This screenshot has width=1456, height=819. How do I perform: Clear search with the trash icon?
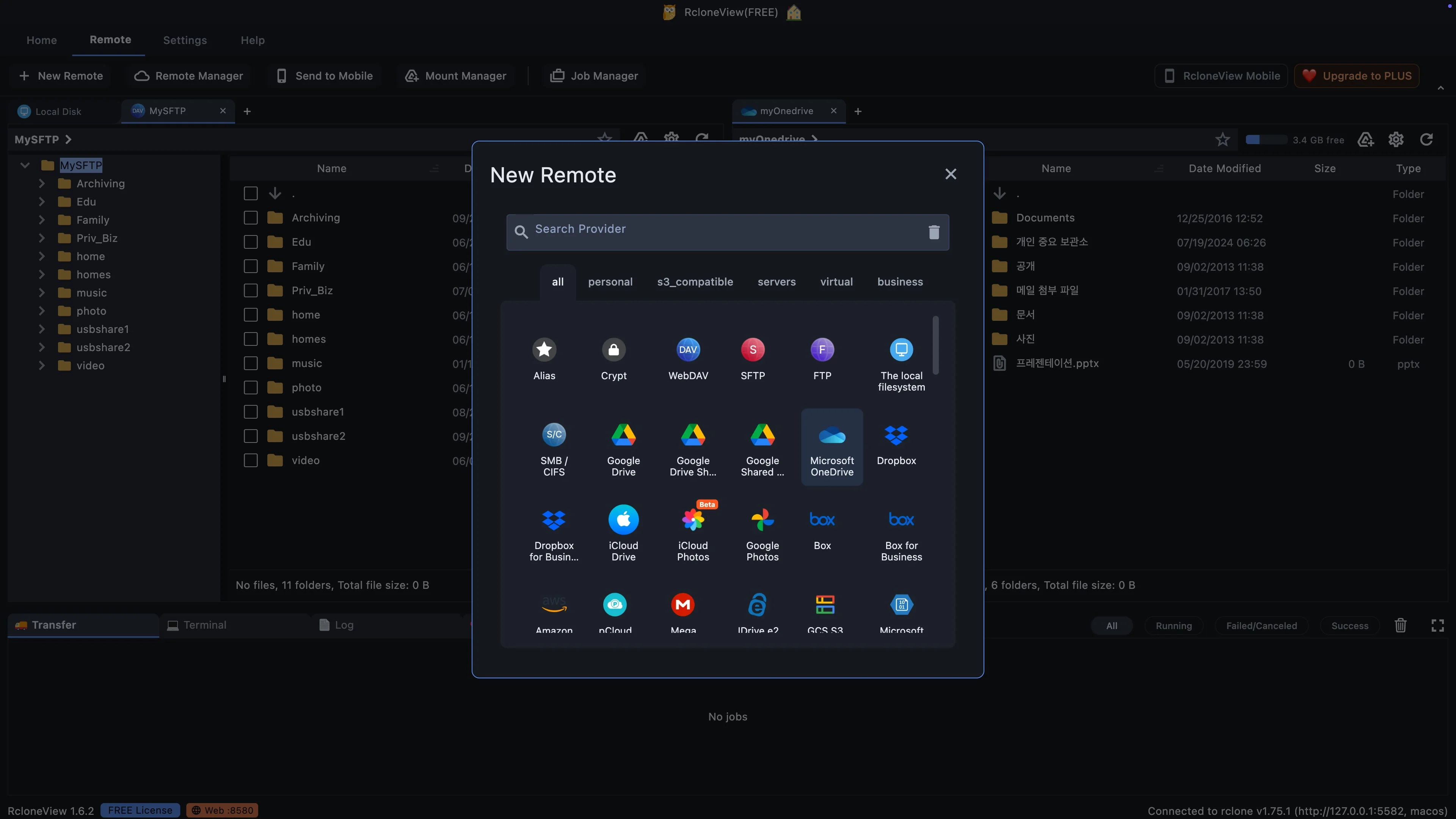[934, 232]
